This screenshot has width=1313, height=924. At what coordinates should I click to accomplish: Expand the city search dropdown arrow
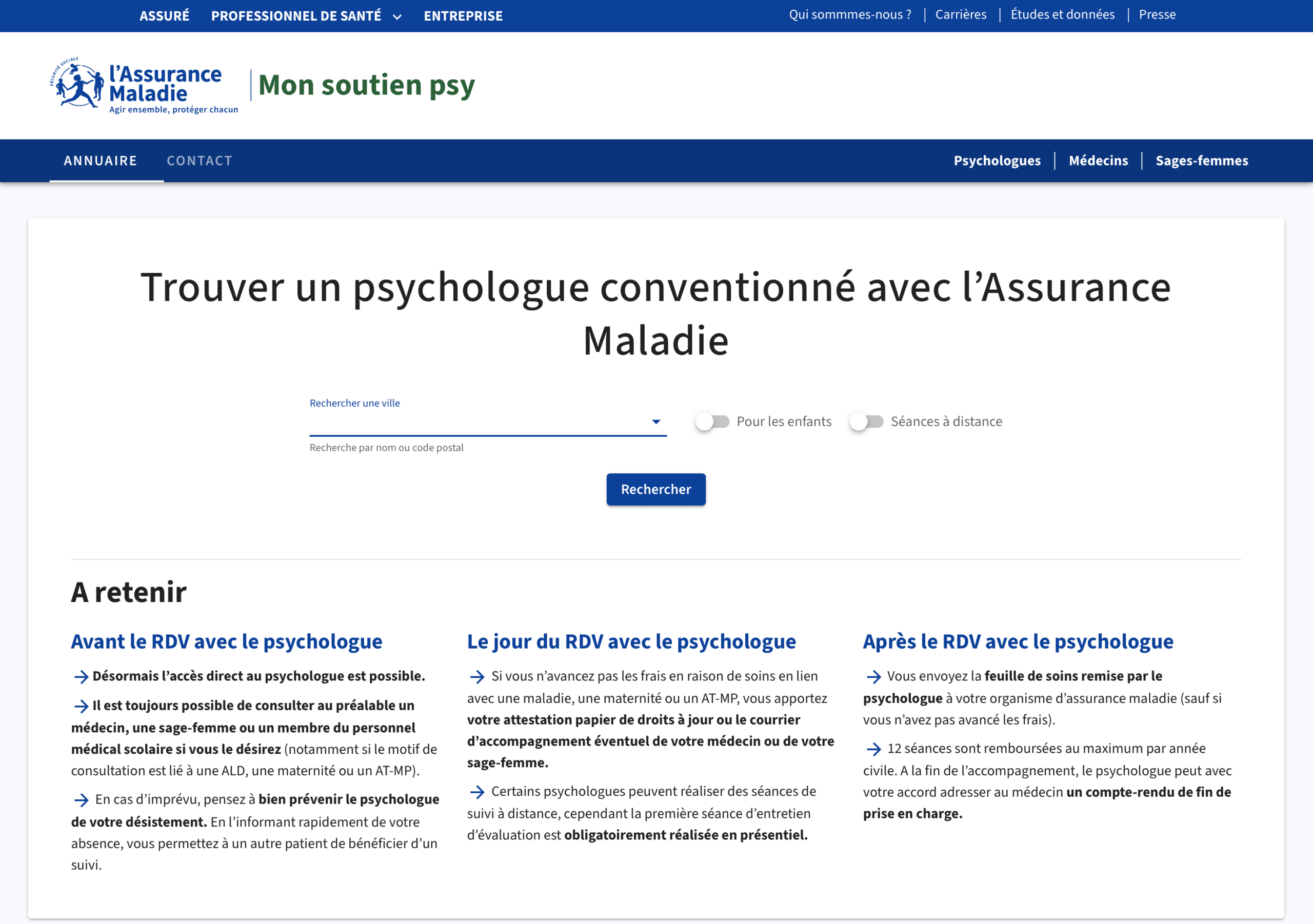click(x=656, y=422)
